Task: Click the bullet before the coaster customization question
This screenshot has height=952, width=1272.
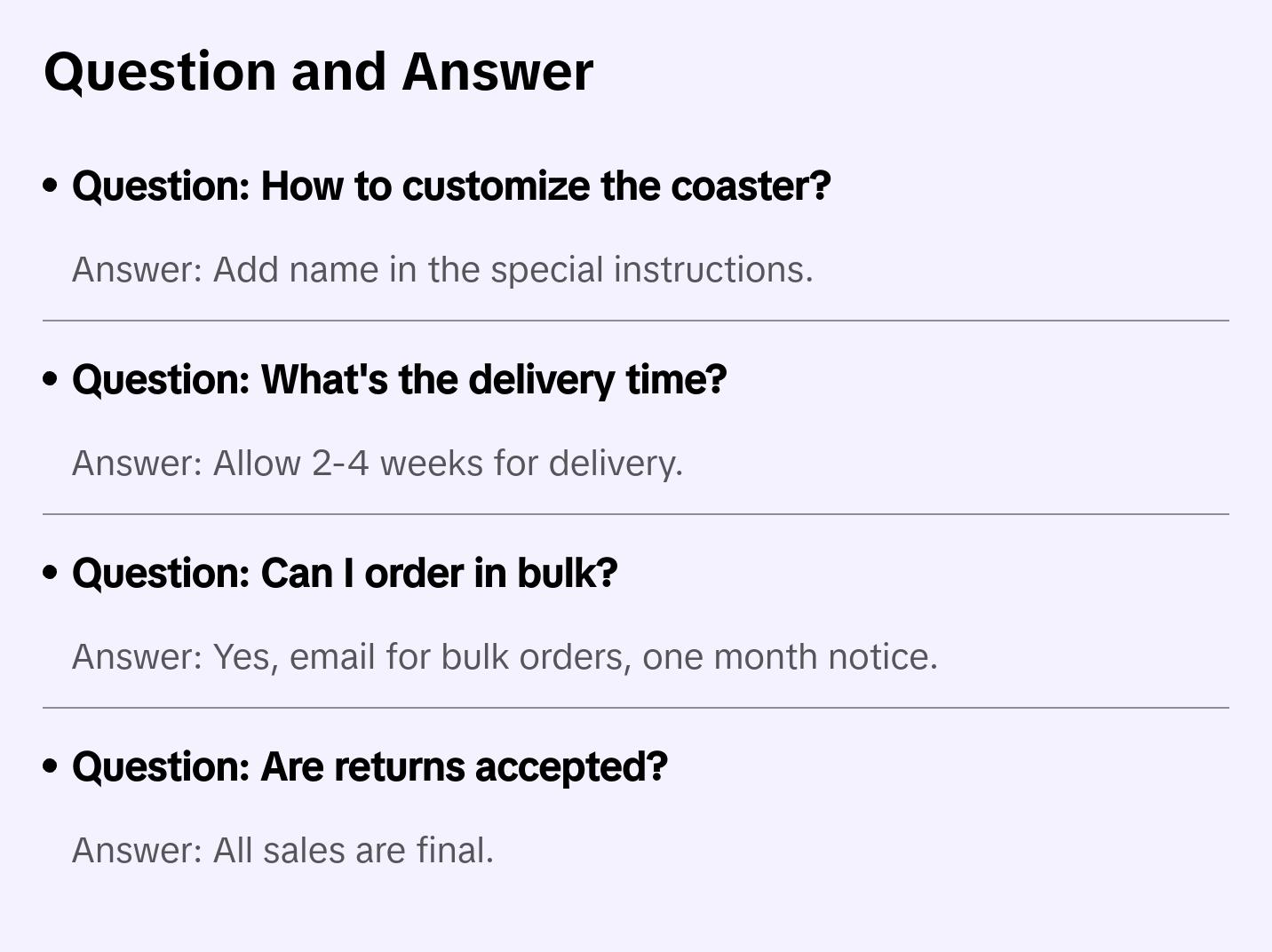Action: click(x=51, y=186)
